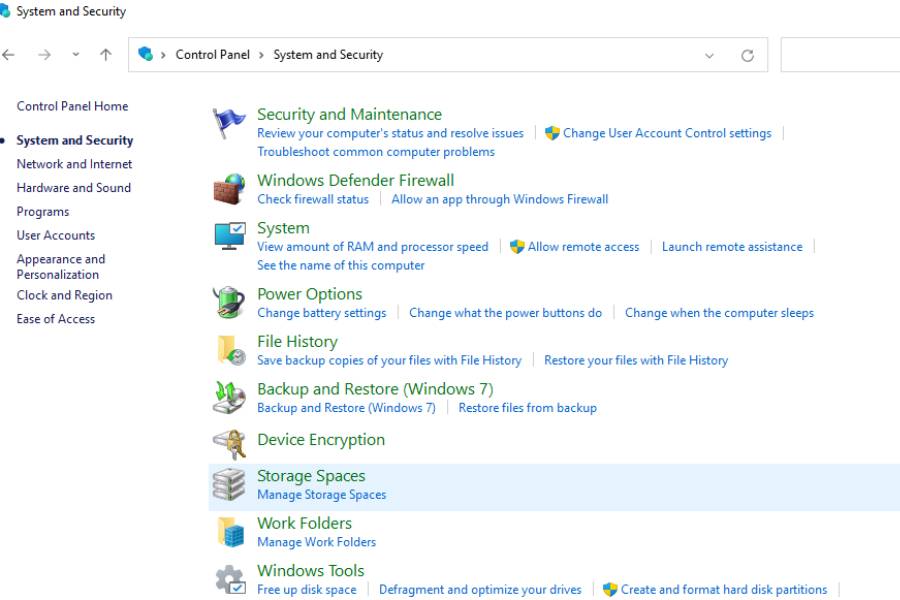Click the System monitor icon

tap(230, 236)
